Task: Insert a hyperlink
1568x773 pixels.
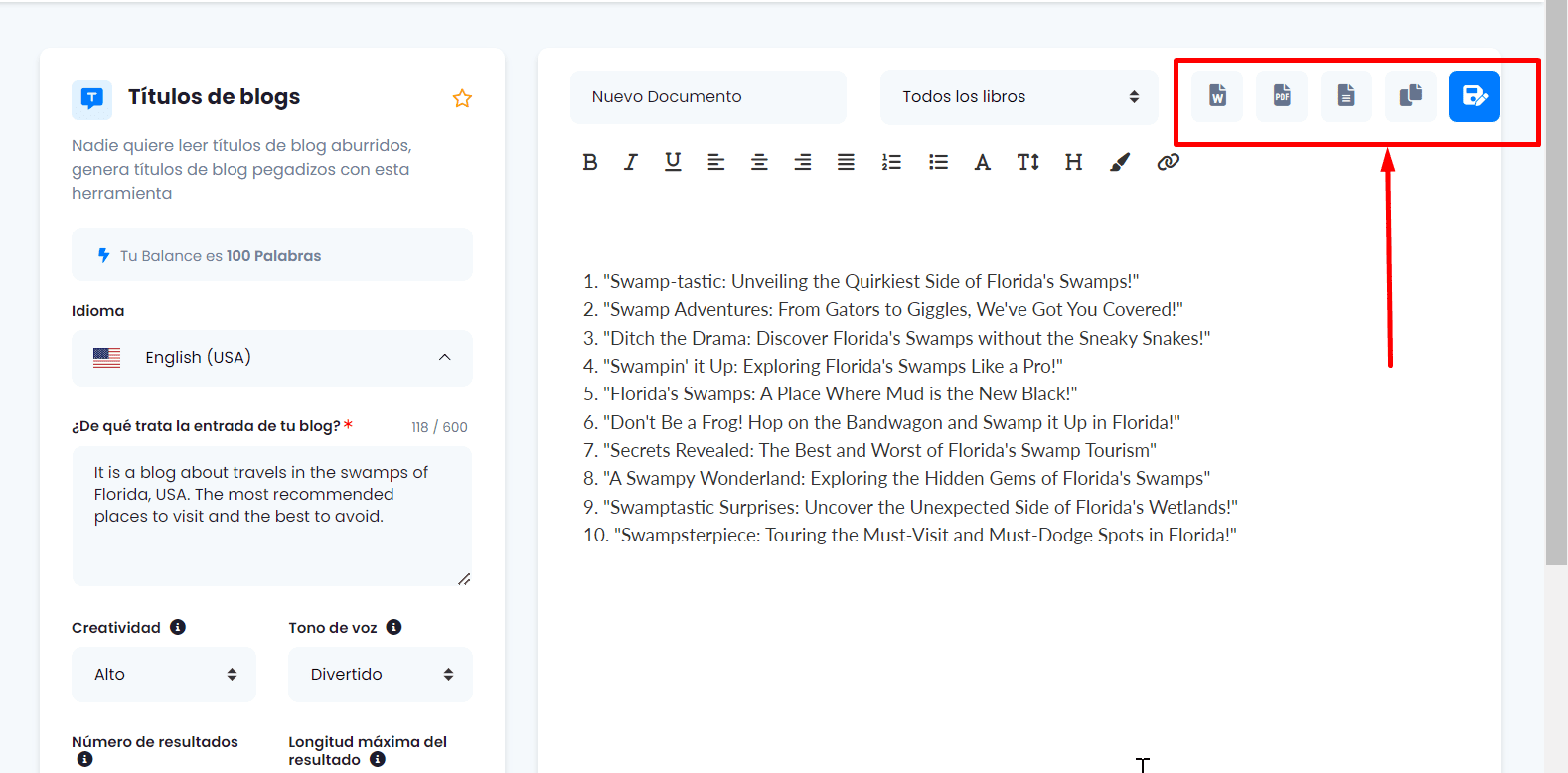Action: (x=1169, y=162)
